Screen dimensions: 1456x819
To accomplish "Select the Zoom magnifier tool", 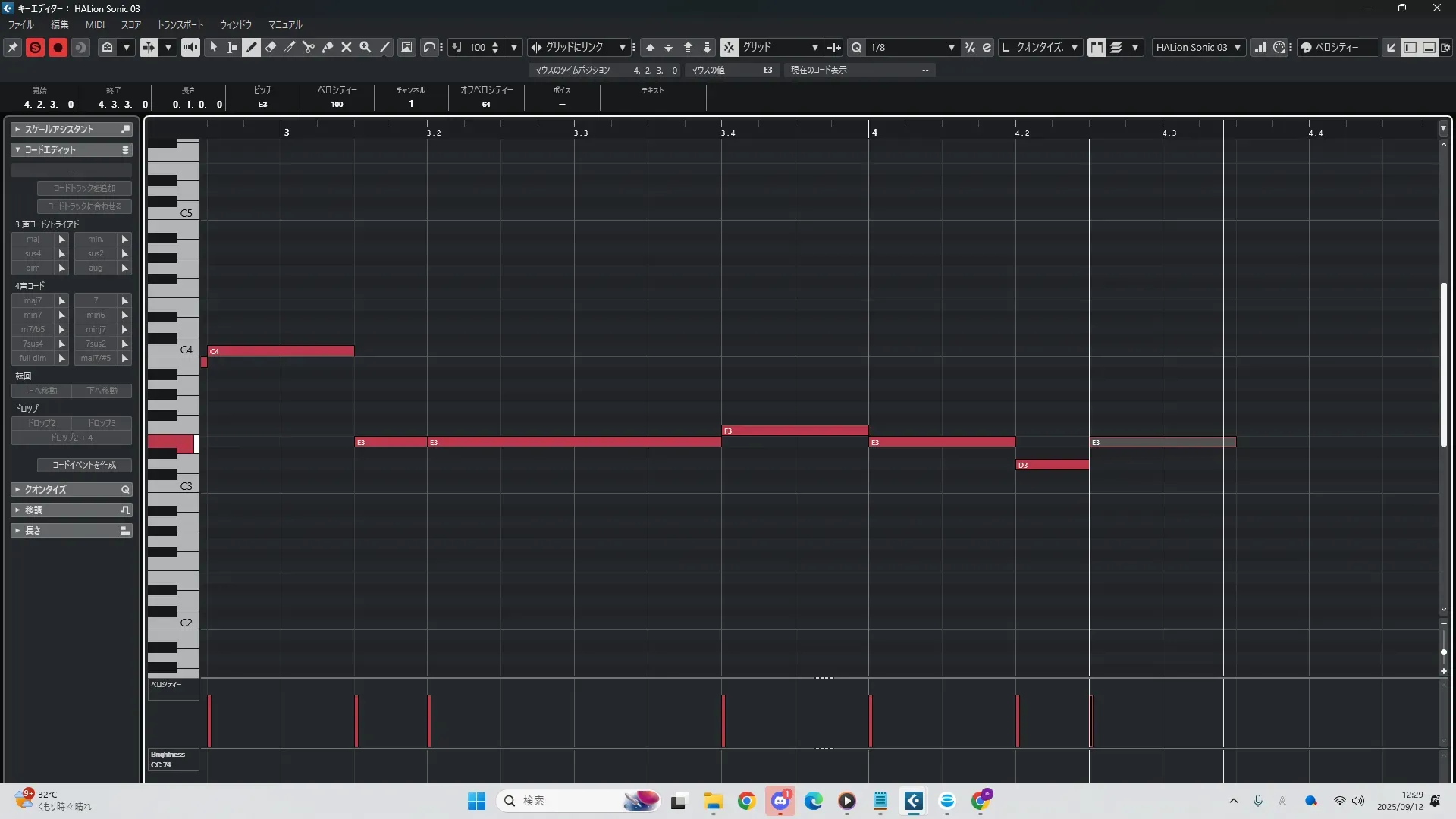I will point(365,47).
